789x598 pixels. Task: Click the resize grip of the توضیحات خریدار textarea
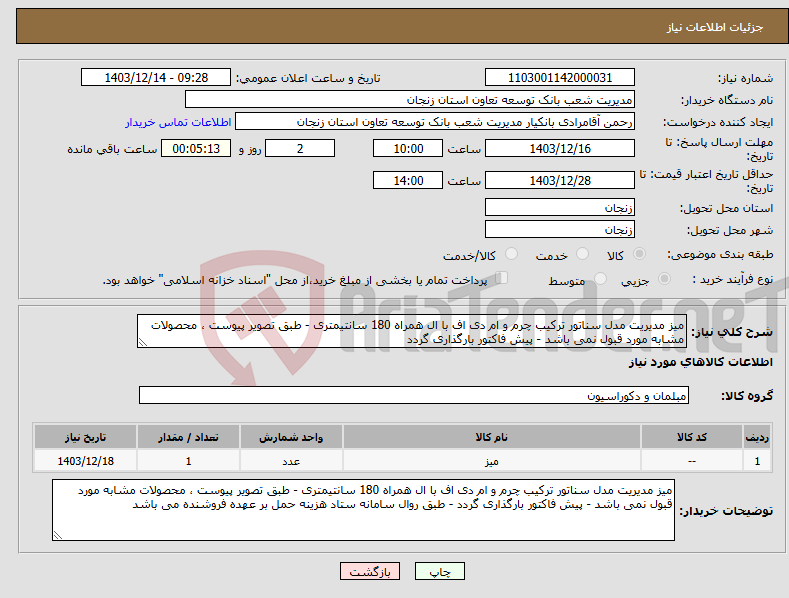(x=58, y=535)
